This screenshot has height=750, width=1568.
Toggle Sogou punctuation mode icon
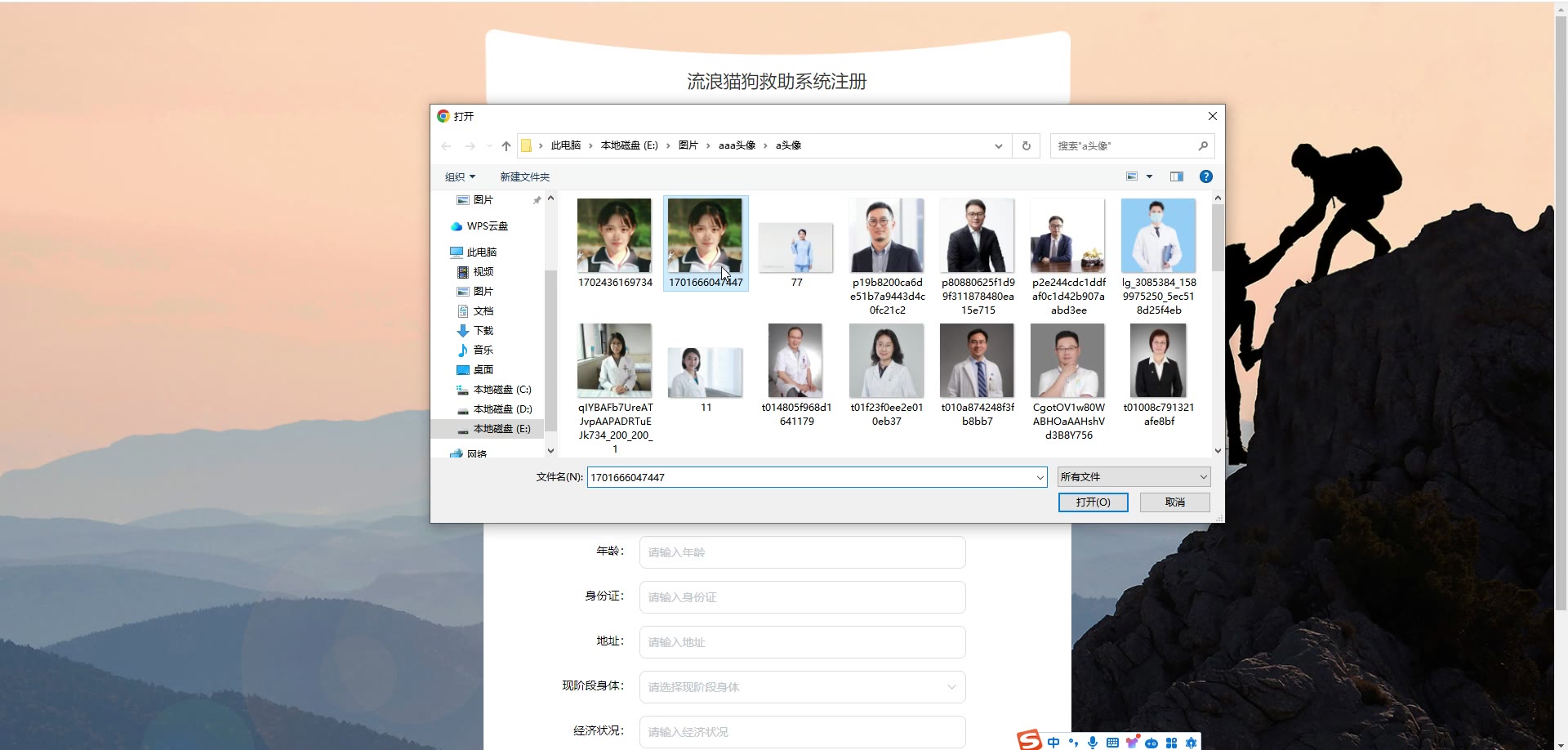[x=1073, y=743]
